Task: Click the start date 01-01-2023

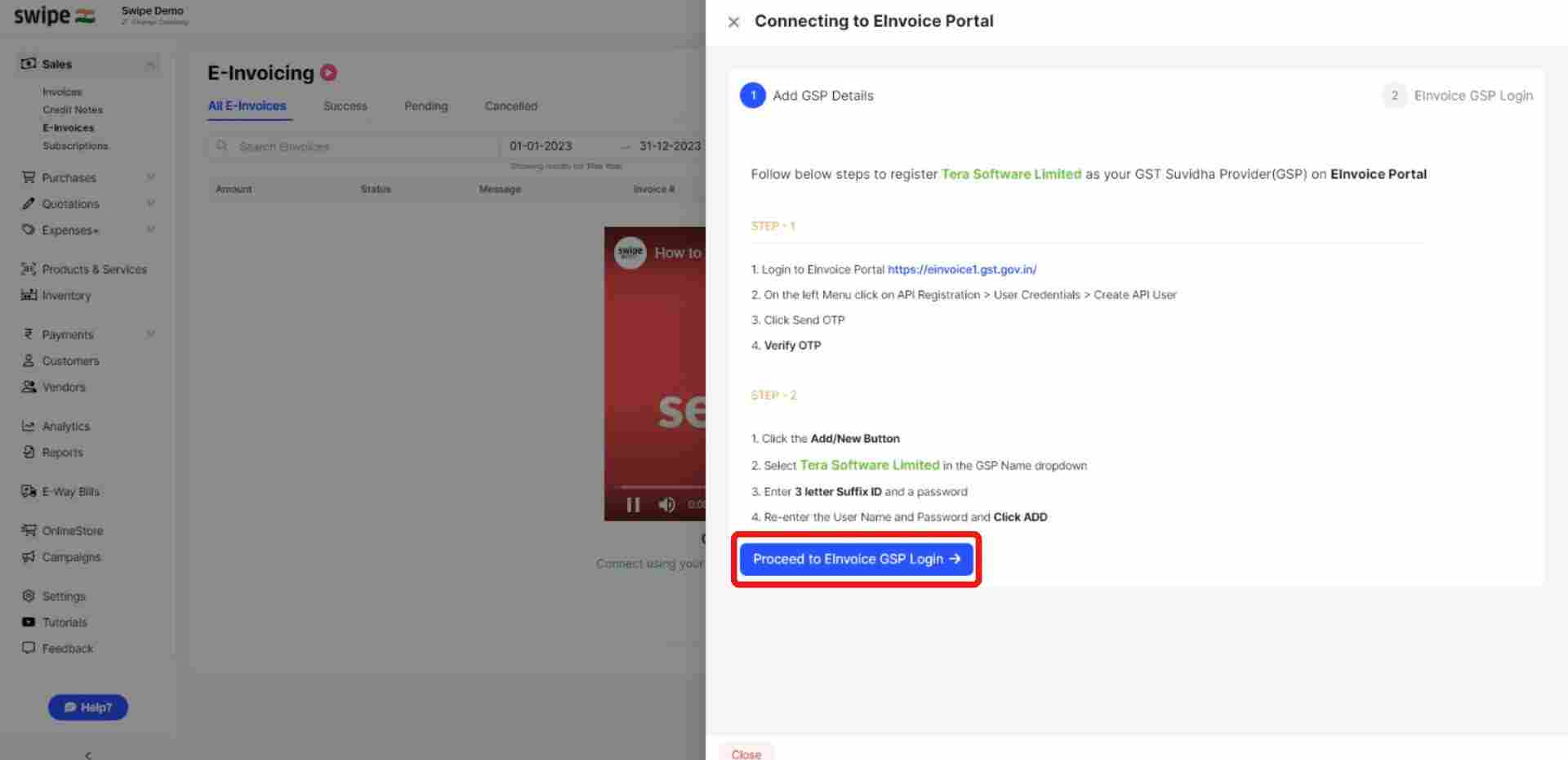Action: (x=541, y=146)
